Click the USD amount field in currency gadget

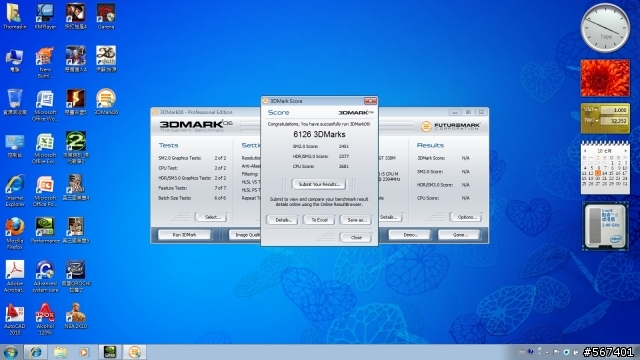pyautogui.click(x=614, y=110)
